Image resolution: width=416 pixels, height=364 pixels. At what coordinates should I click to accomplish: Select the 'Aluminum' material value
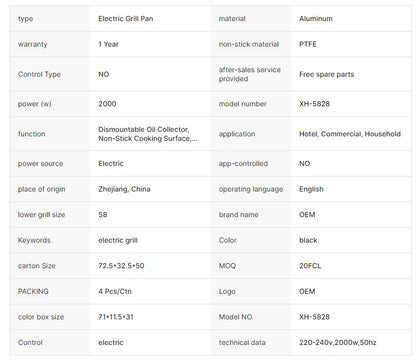316,19
